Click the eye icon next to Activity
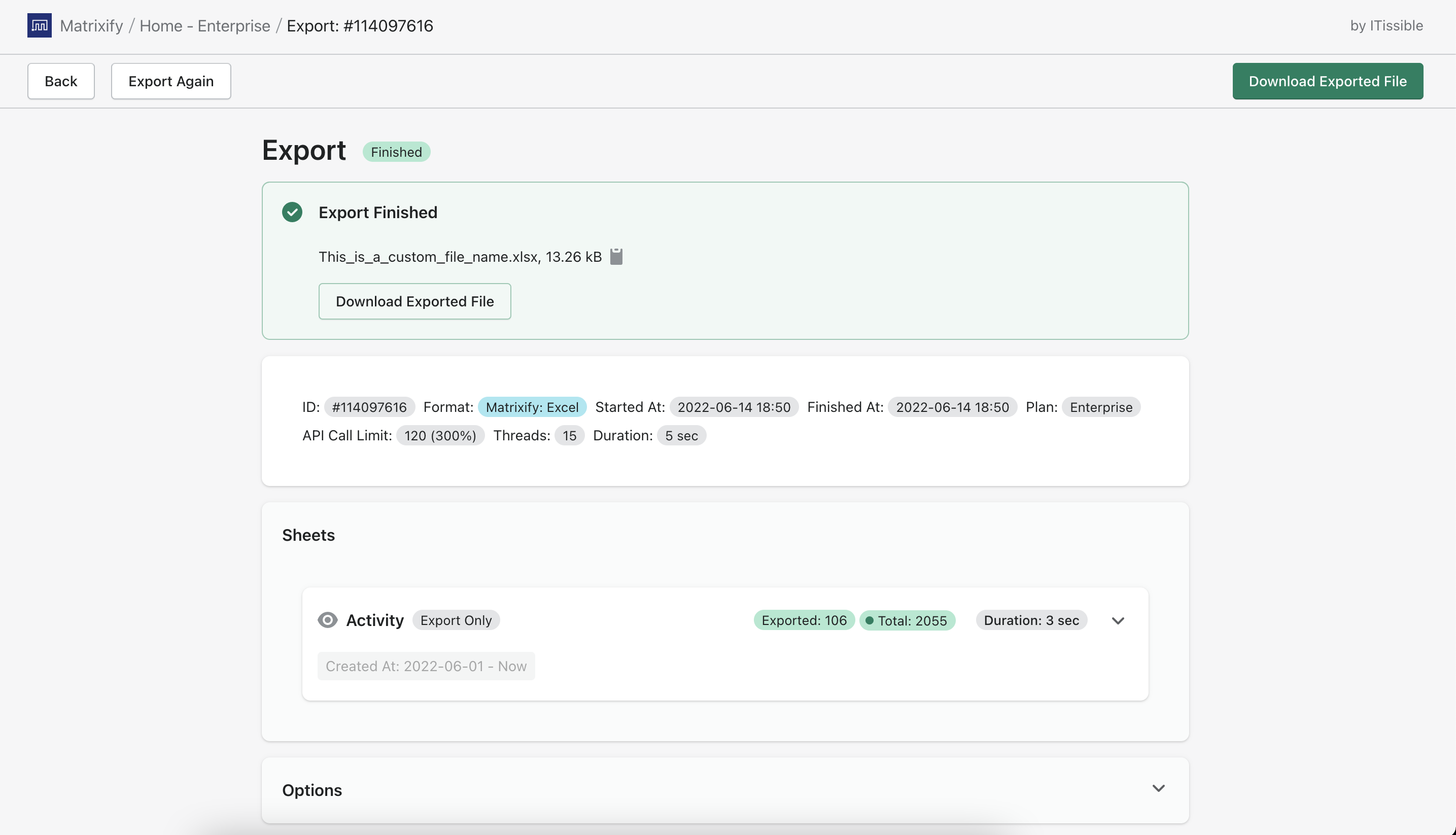This screenshot has height=835, width=1456. [327, 620]
